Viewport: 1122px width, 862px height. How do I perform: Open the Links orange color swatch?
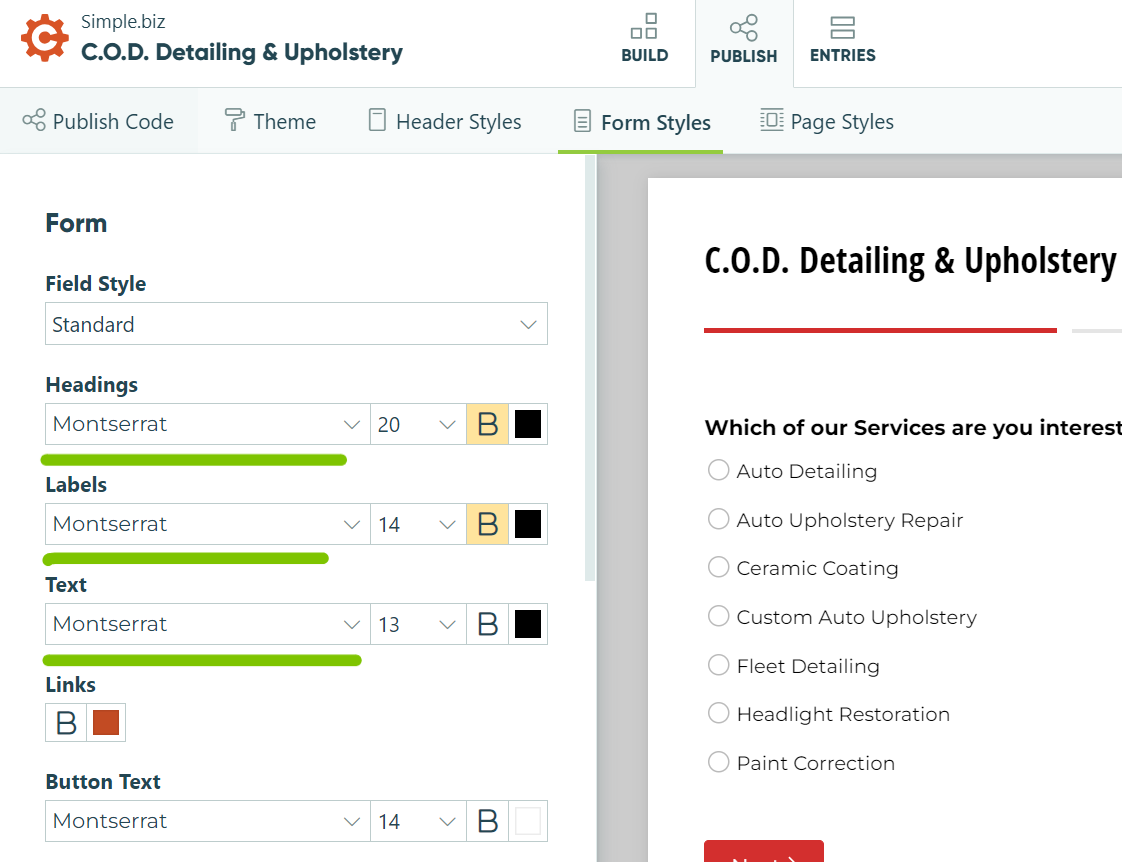point(106,723)
